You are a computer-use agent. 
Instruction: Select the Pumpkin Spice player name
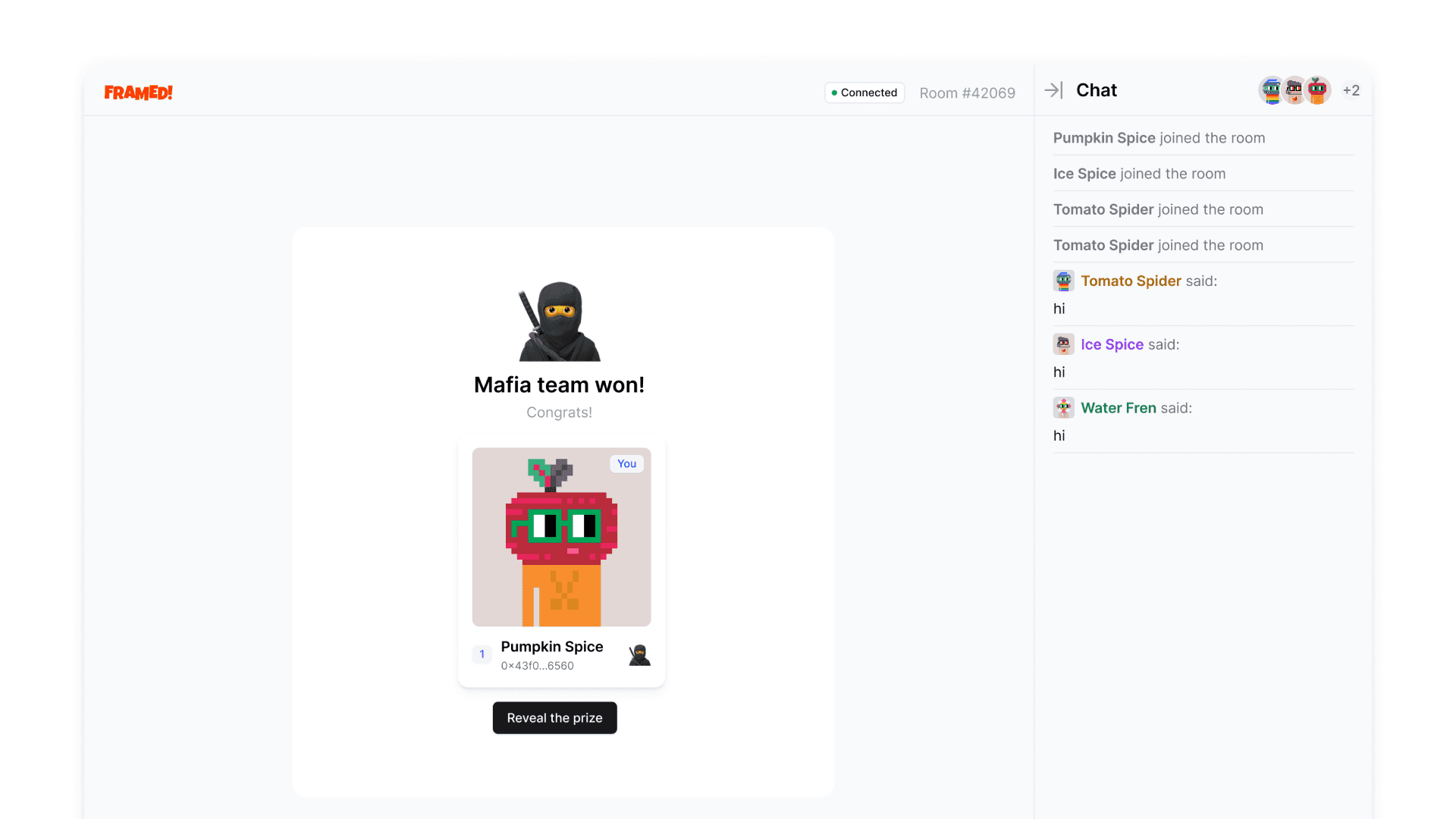[552, 646]
